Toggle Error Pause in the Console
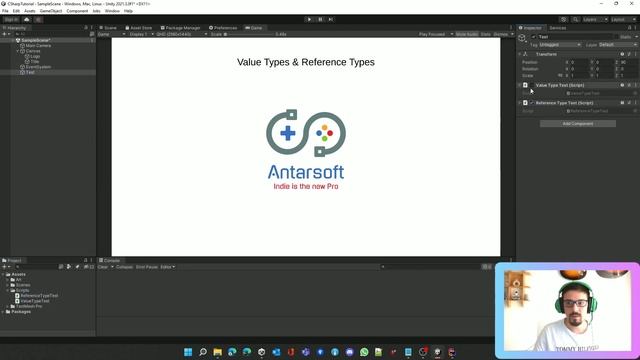 (147, 267)
